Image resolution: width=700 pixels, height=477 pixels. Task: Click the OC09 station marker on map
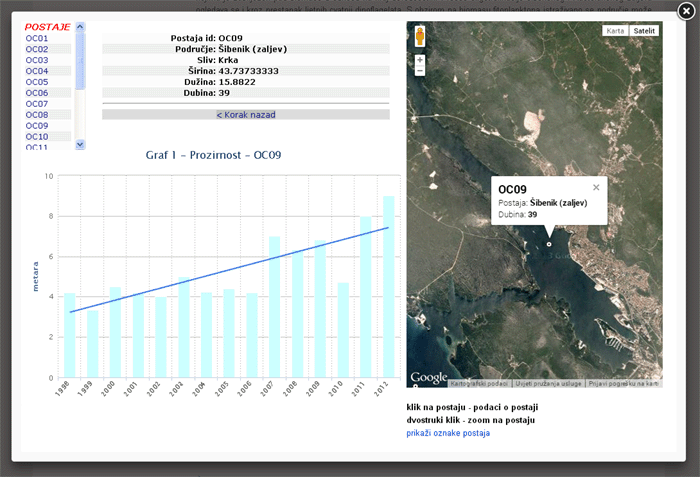[x=548, y=244]
